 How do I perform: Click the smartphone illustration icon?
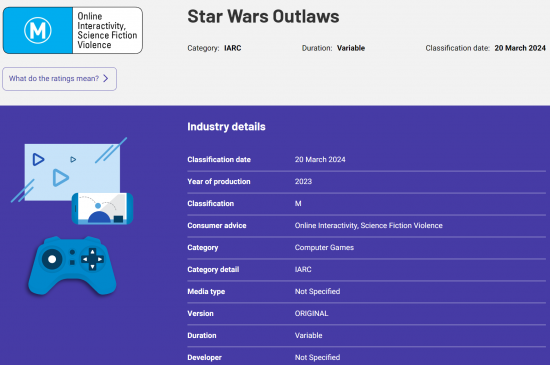(x=102, y=209)
